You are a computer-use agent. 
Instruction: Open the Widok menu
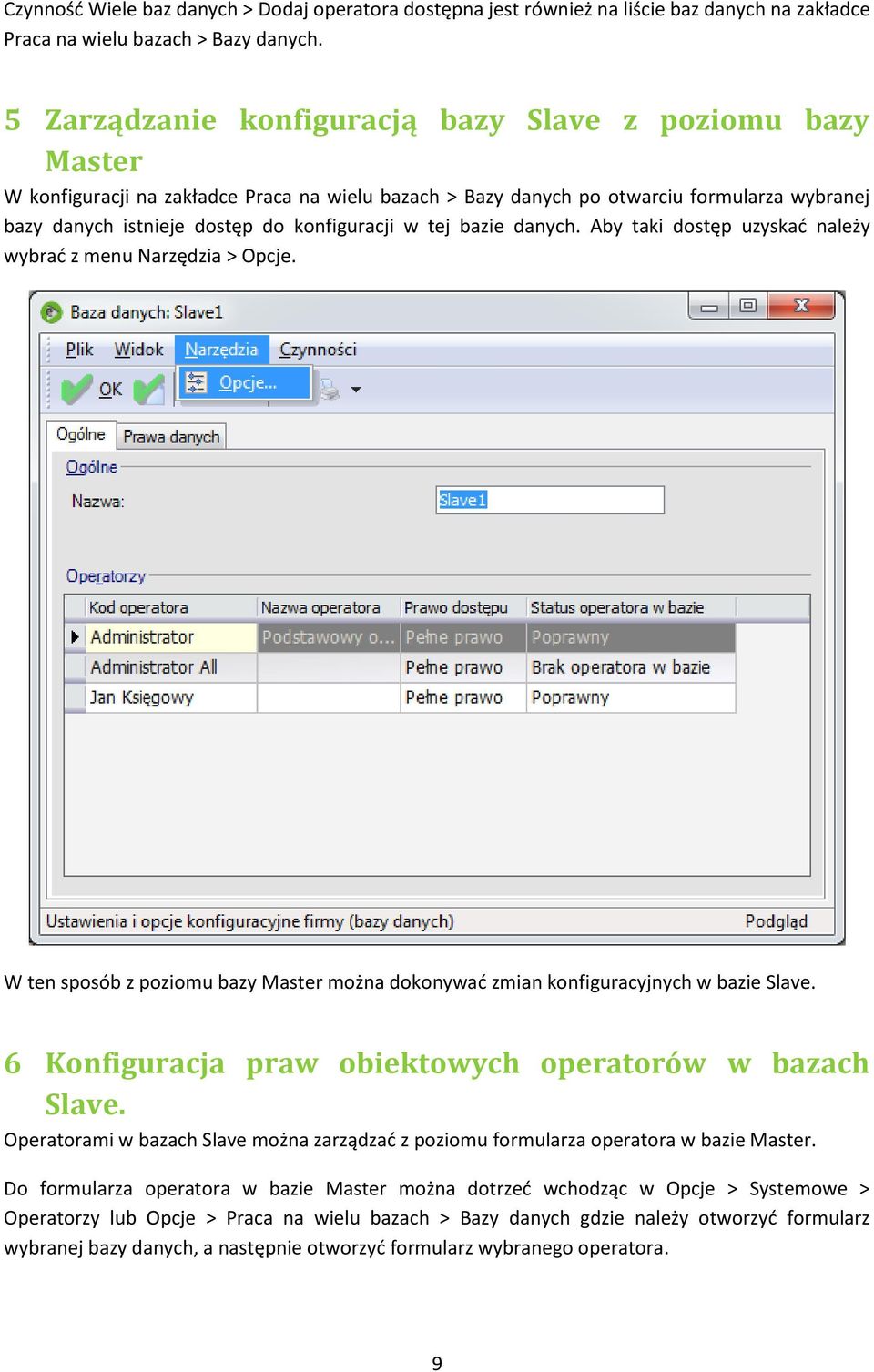pos(138,350)
